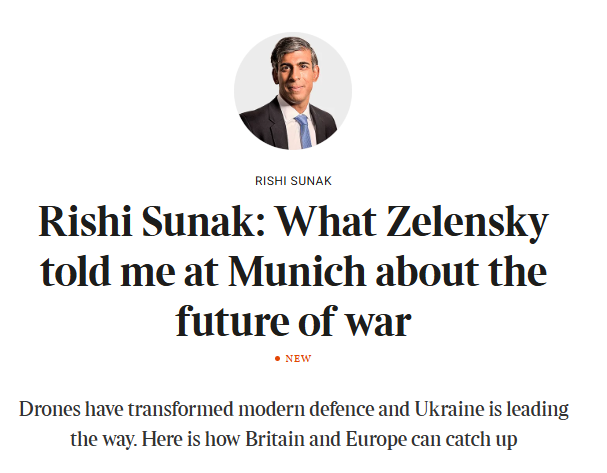
Task: Click "future of war" on the headline's last line
Action: [x=293, y=321]
